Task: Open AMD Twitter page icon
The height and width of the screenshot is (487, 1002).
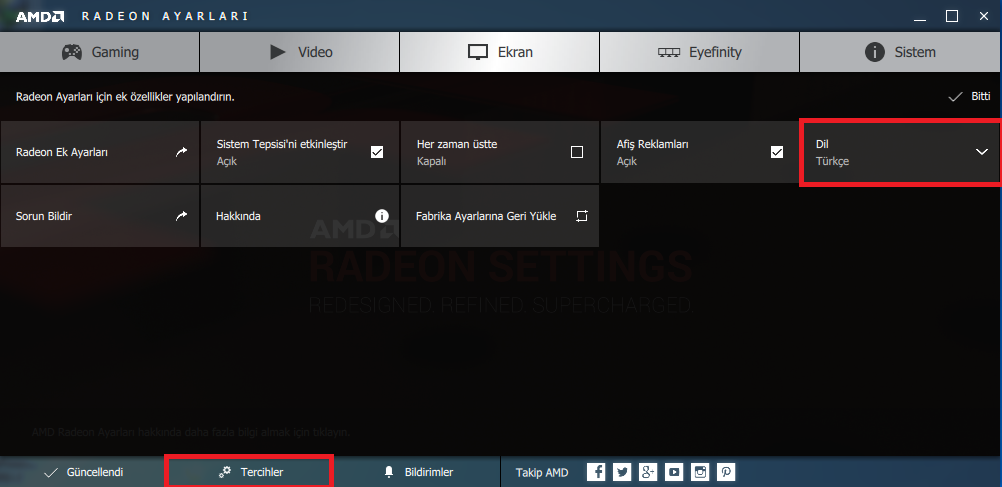Action: click(x=622, y=472)
